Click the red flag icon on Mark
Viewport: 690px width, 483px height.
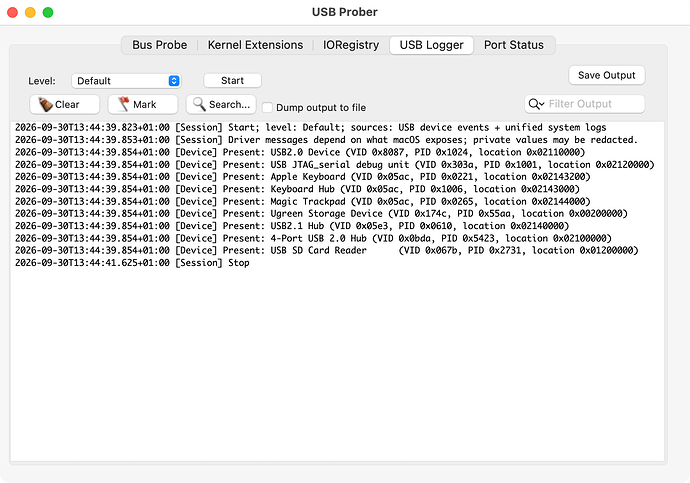click(x=124, y=104)
